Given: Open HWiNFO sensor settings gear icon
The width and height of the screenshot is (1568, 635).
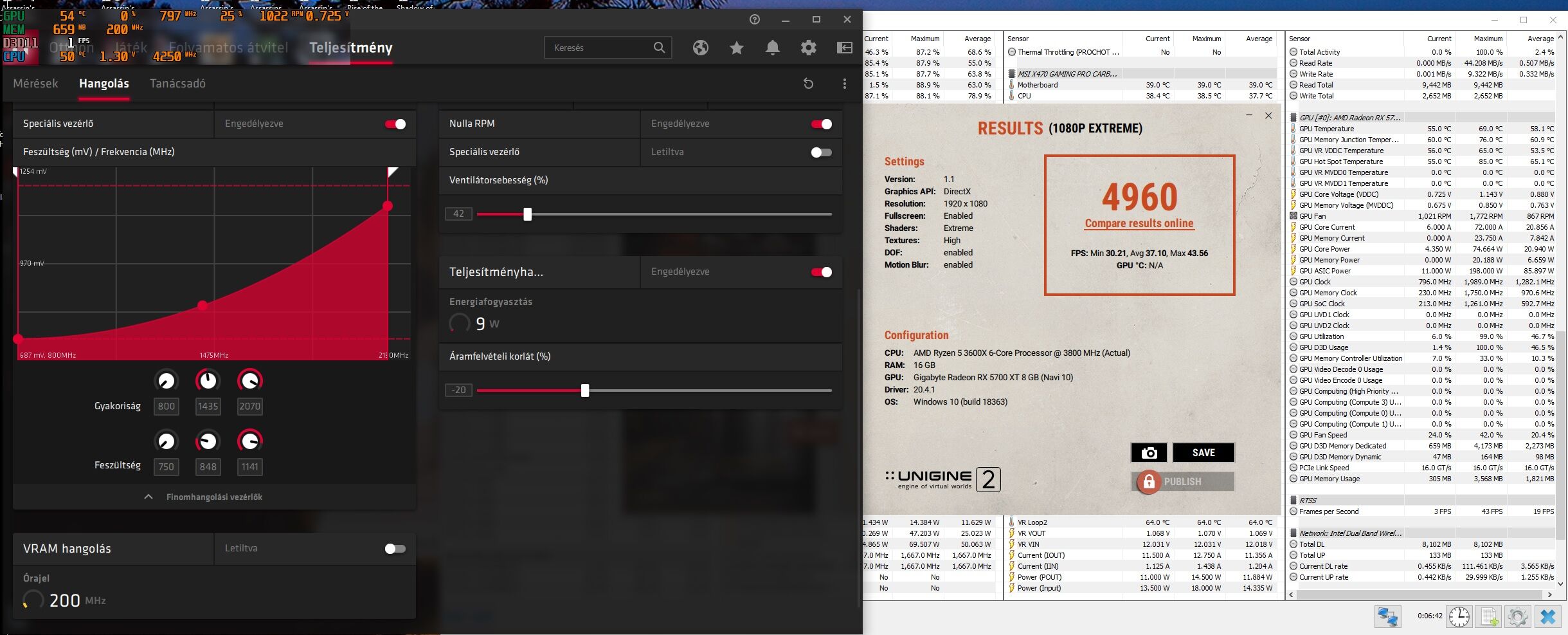Looking at the screenshot, I should pos(1518,616).
